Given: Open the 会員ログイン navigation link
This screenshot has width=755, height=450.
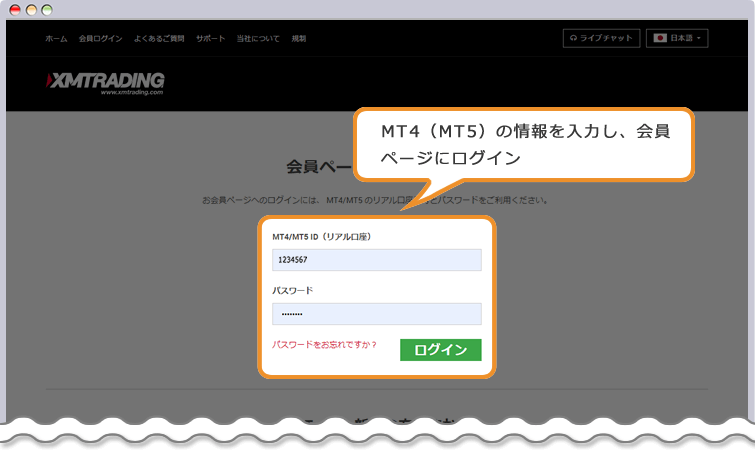Looking at the screenshot, I should pyautogui.click(x=101, y=39).
